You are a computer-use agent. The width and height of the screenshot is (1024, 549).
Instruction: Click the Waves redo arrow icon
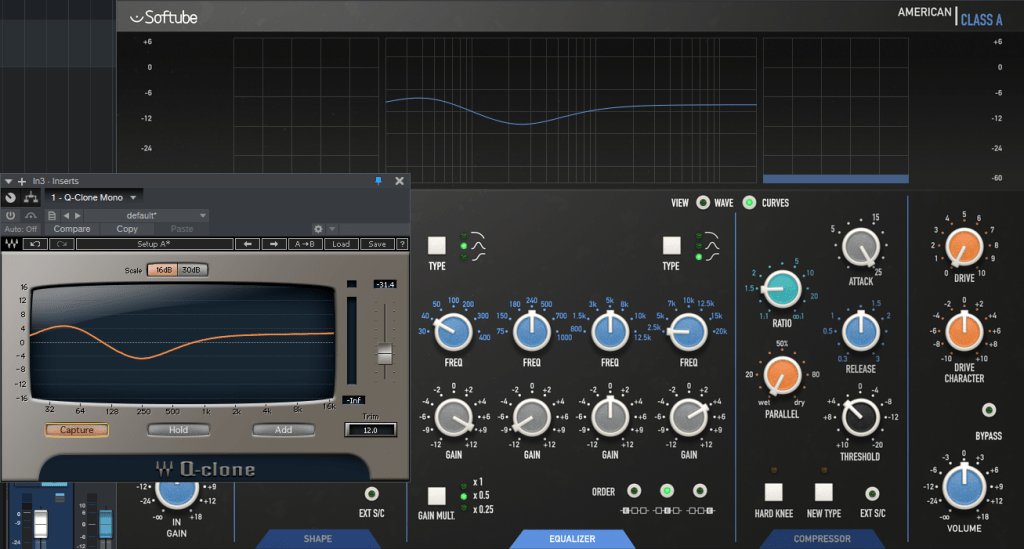coord(61,244)
